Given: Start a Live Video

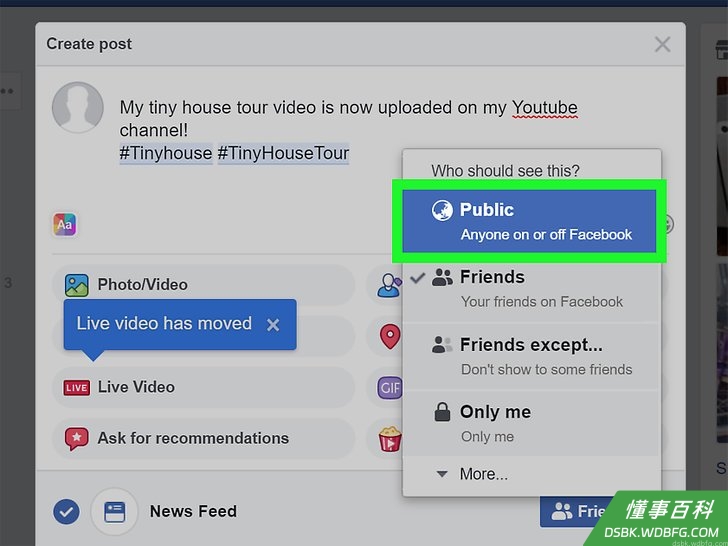Looking at the screenshot, I should click(x=203, y=387).
